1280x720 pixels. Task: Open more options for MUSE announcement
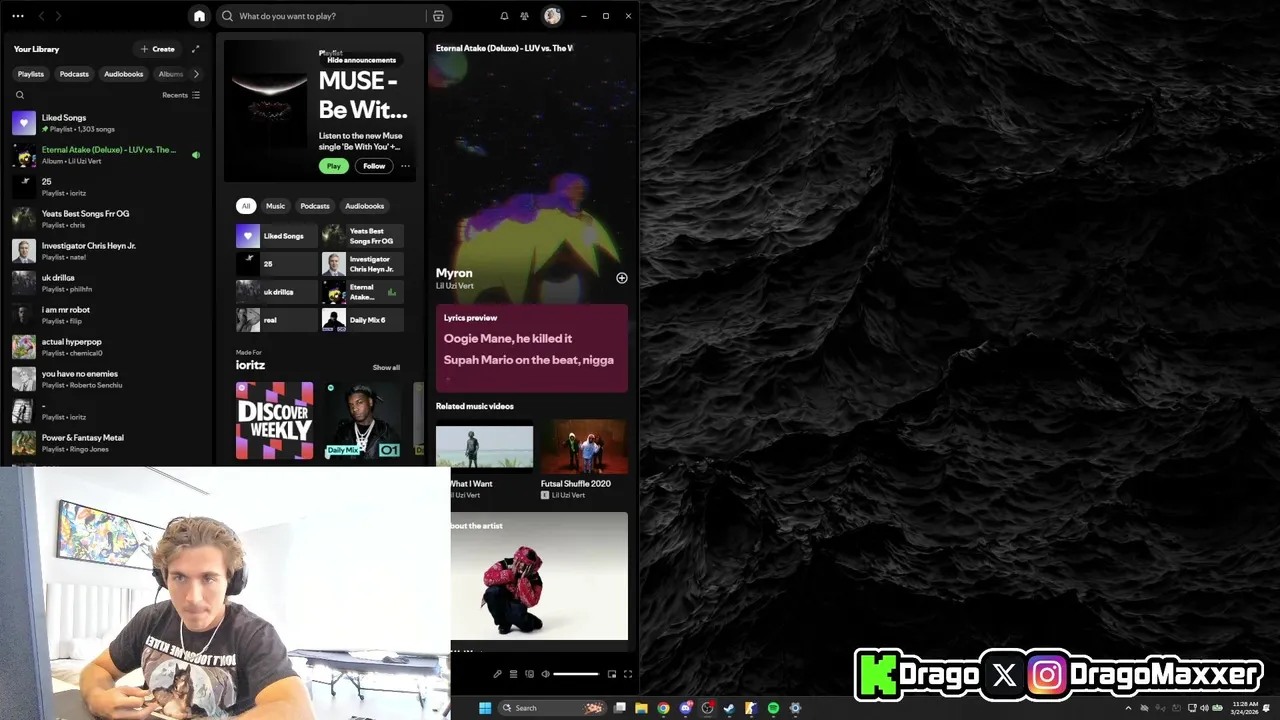pyautogui.click(x=405, y=166)
